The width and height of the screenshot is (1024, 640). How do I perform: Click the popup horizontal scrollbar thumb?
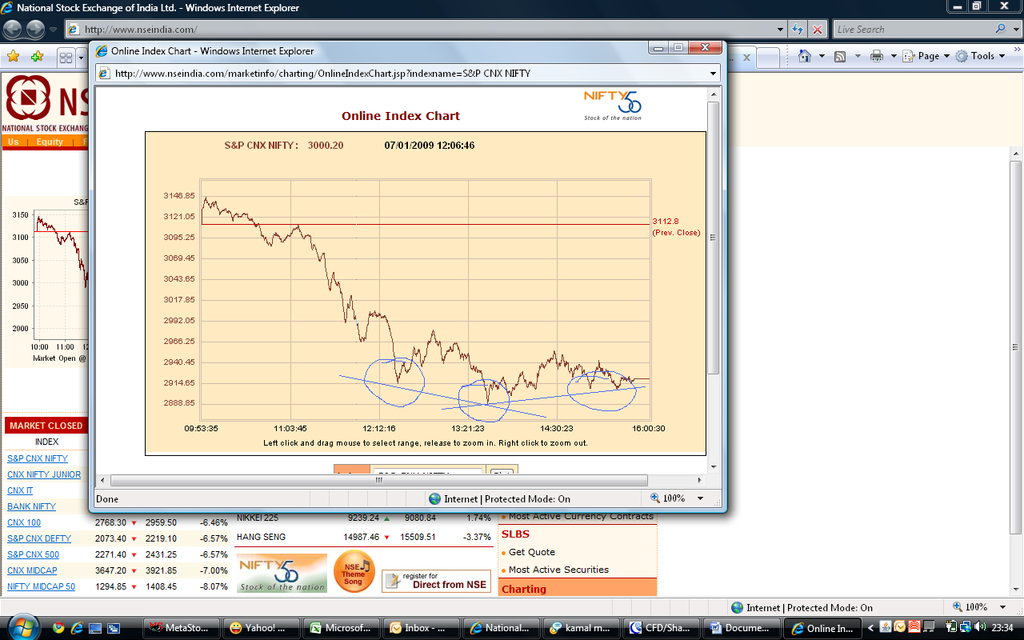378,480
